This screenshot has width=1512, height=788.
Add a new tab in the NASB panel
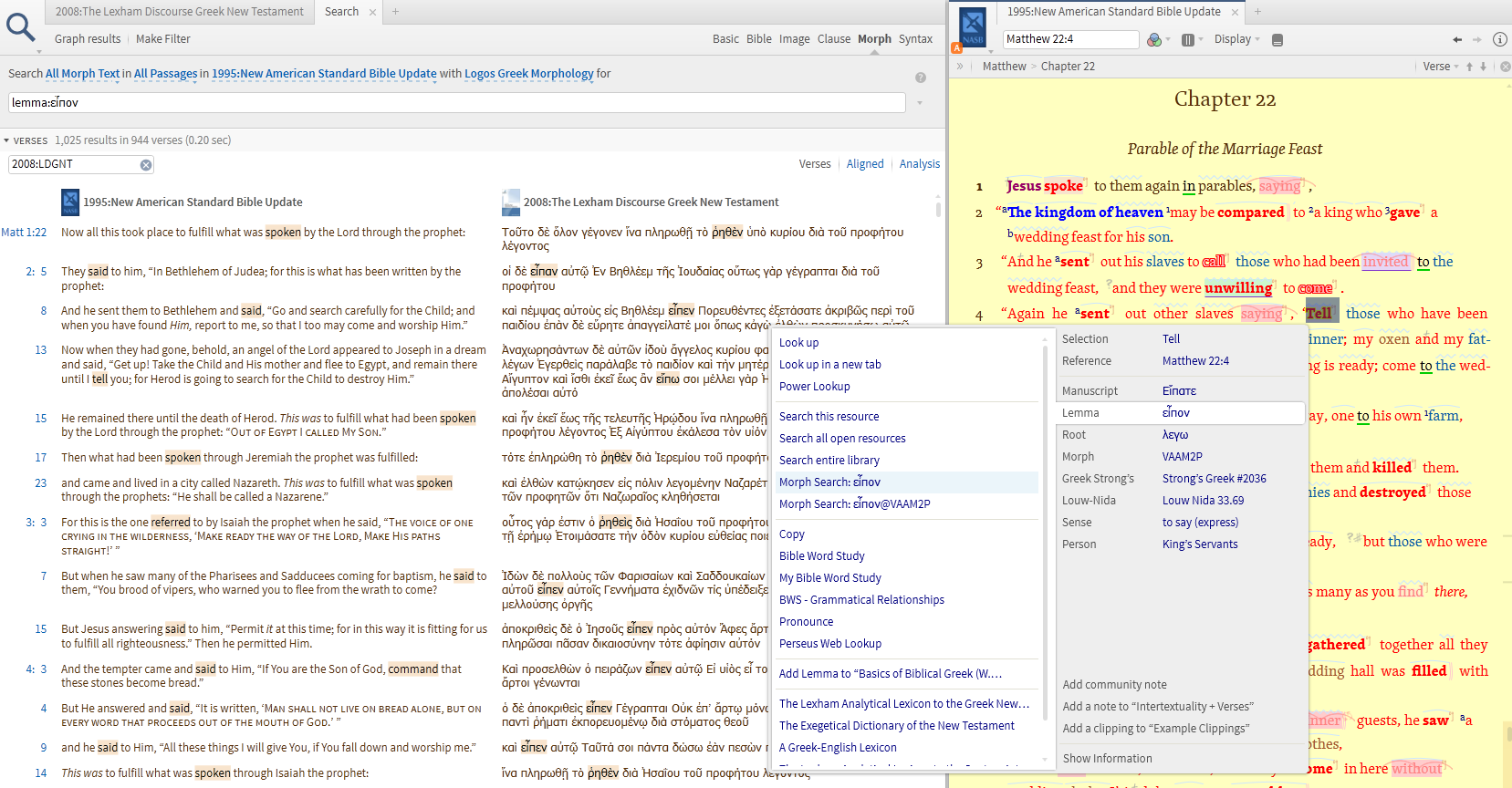[x=1257, y=12]
